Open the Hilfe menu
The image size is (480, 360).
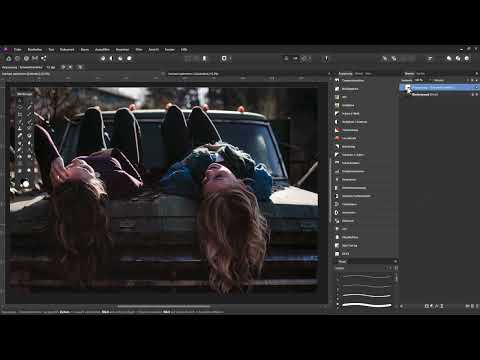(184, 49)
